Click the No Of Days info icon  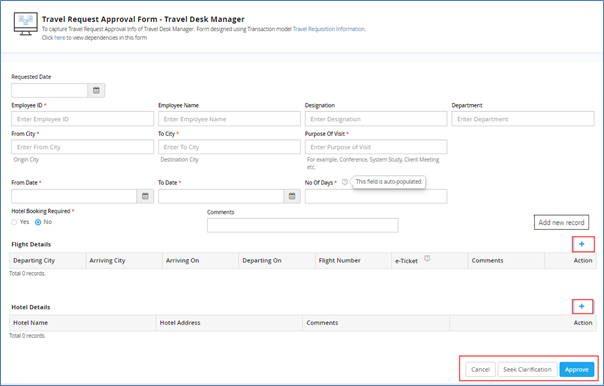[345, 182]
